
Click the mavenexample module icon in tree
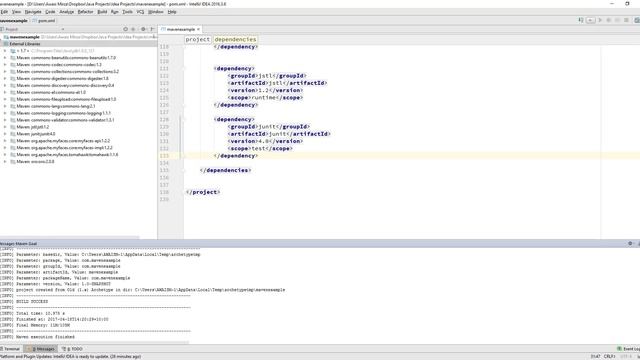click(x=6, y=37)
